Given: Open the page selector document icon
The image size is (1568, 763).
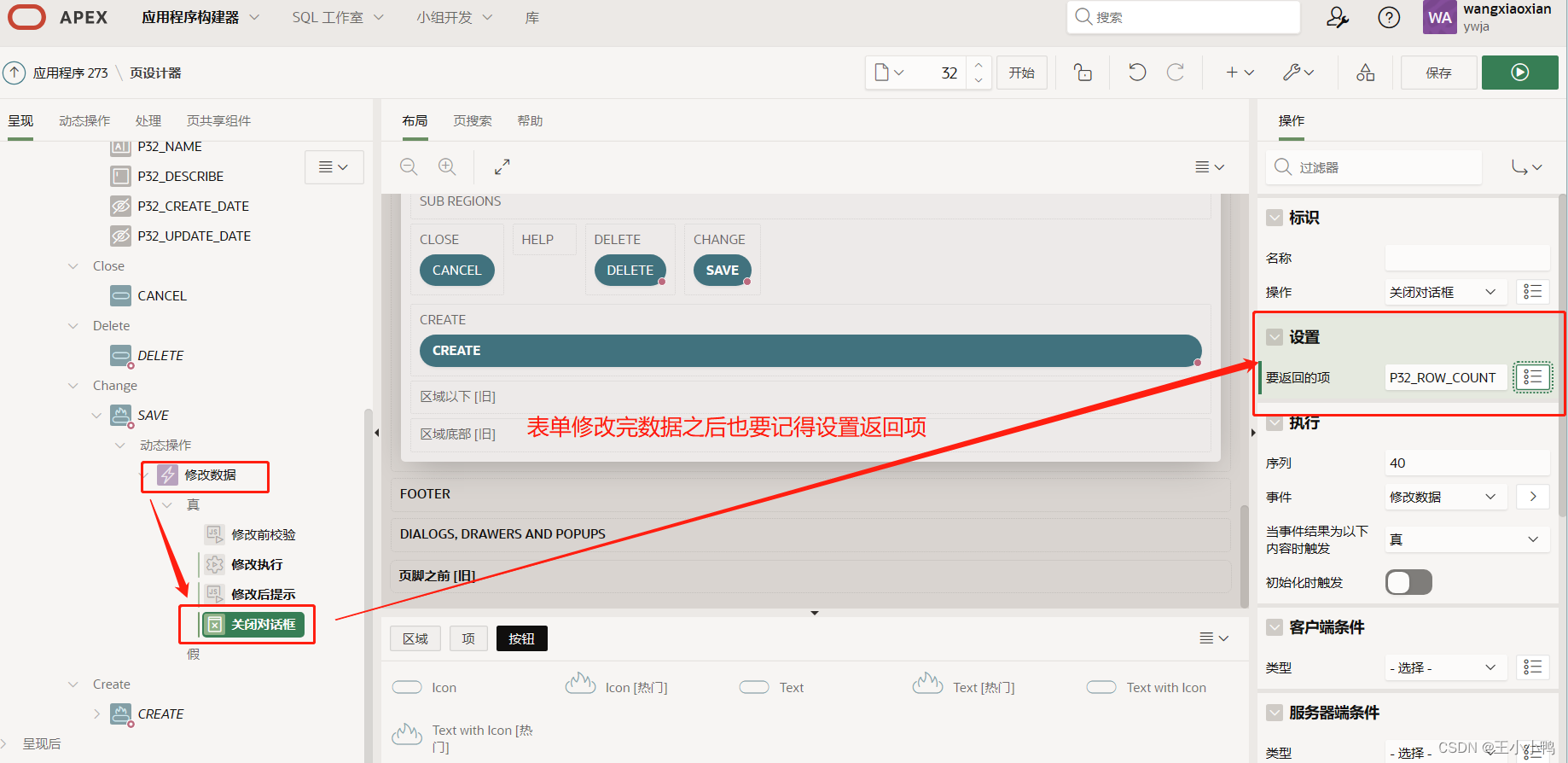Looking at the screenshot, I should click(x=889, y=73).
